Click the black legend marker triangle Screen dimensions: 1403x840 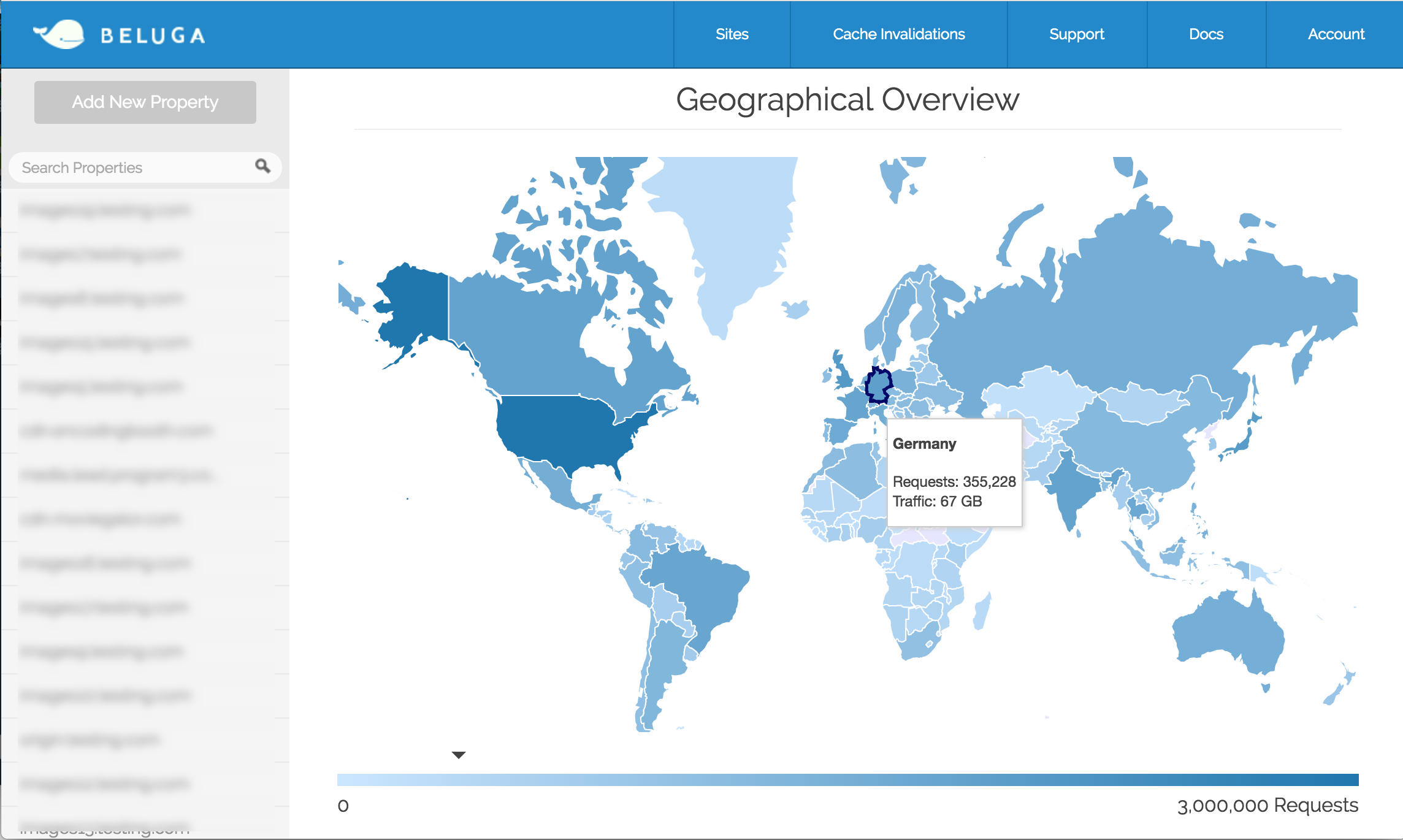click(459, 755)
